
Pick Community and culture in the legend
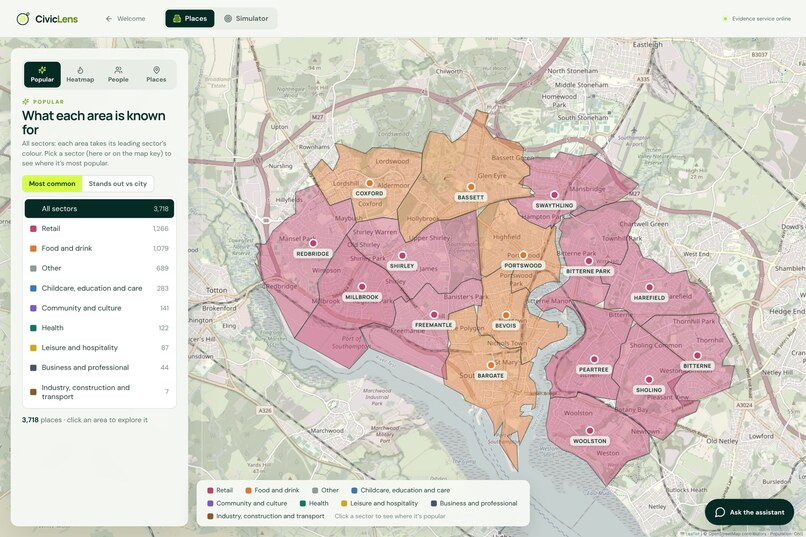coord(247,504)
